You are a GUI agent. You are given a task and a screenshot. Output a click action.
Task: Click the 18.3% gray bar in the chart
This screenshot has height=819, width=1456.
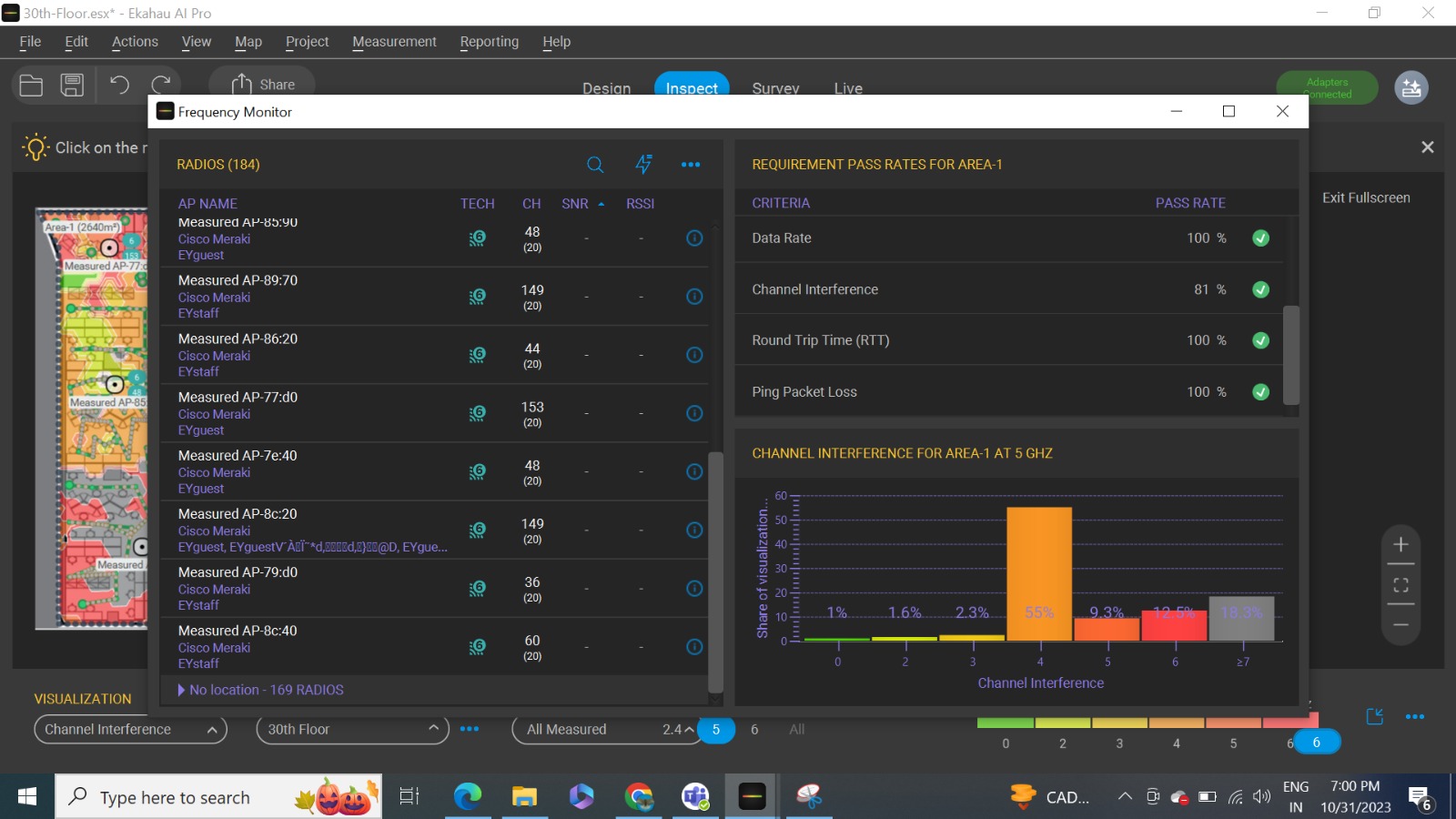[1241, 619]
